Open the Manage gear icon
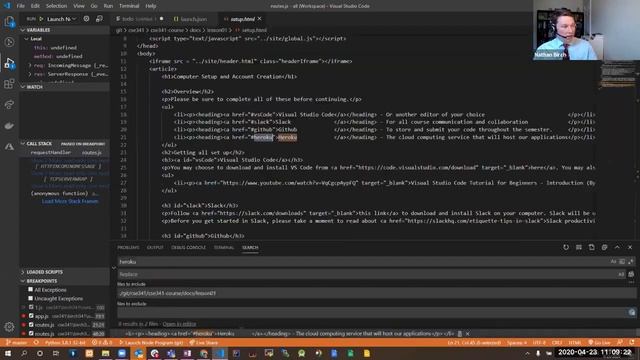Image resolution: width=640 pixels, height=360 pixels. click(x=9, y=327)
